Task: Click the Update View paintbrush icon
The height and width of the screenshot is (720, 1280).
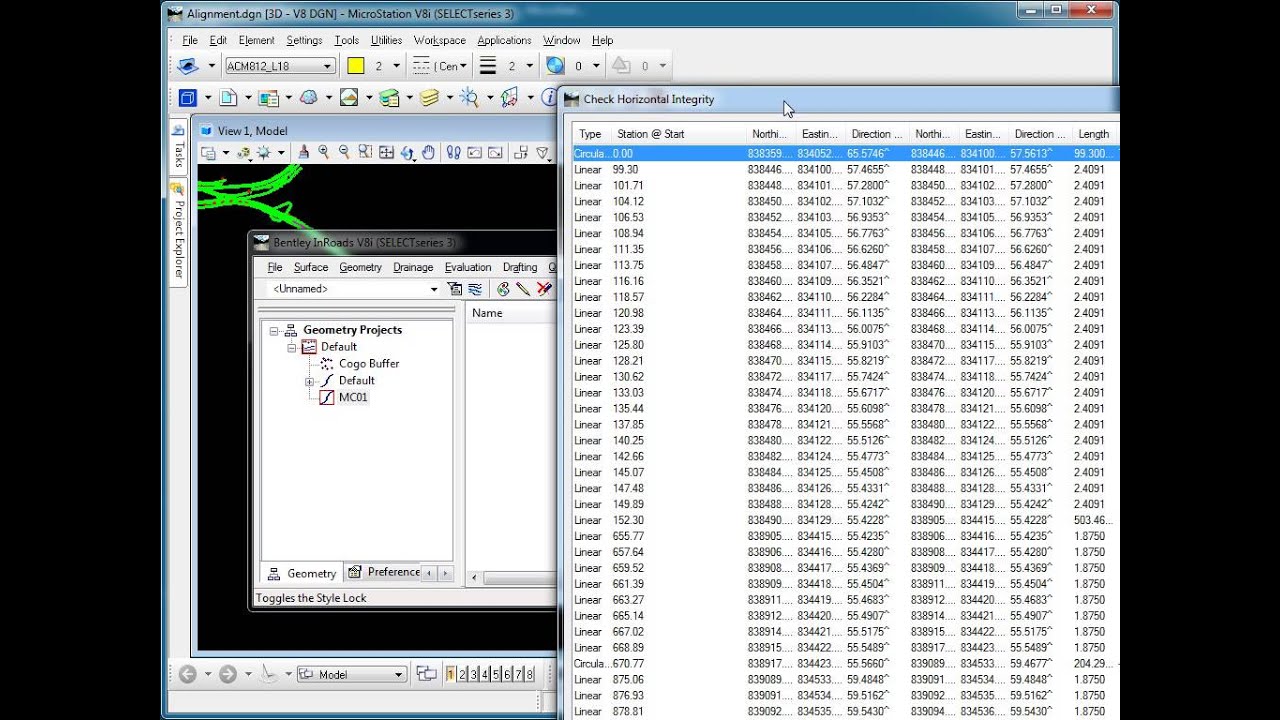Action: 303,153
